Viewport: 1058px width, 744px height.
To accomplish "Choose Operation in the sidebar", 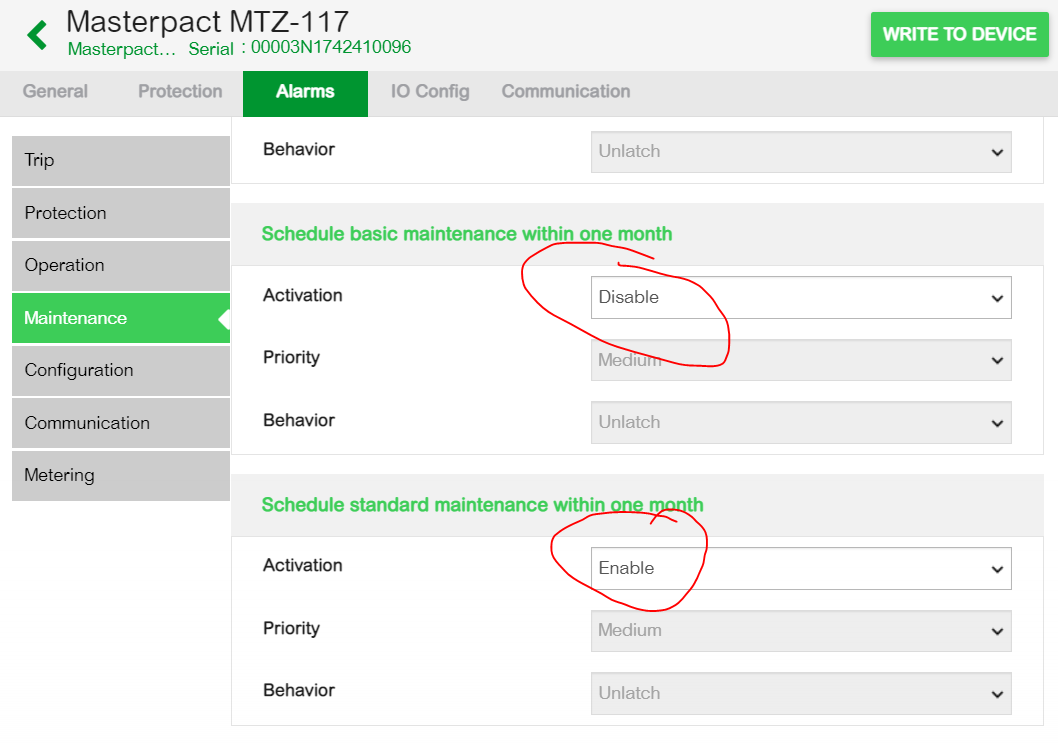I will click(121, 265).
